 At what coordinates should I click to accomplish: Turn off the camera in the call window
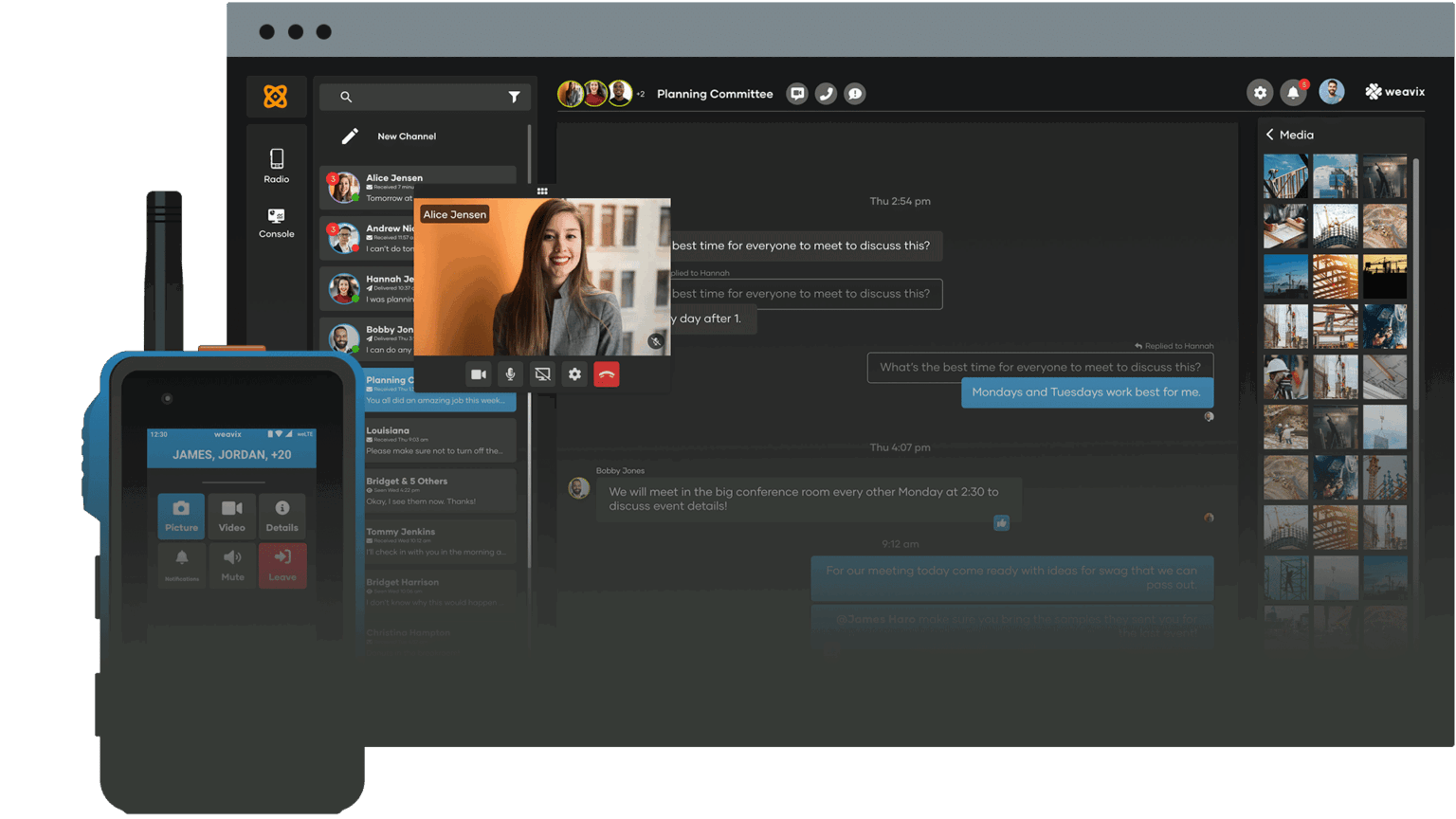click(x=478, y=373)
